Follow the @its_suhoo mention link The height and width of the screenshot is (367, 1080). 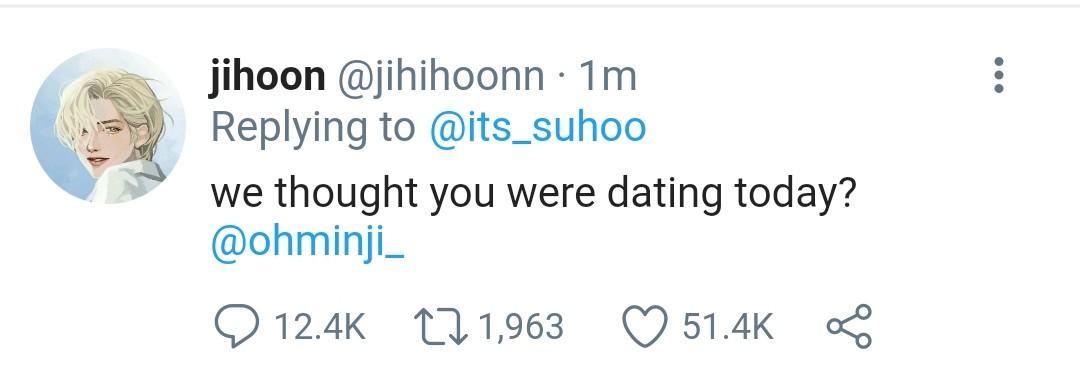pyautogui.click(x=538, y=128)
